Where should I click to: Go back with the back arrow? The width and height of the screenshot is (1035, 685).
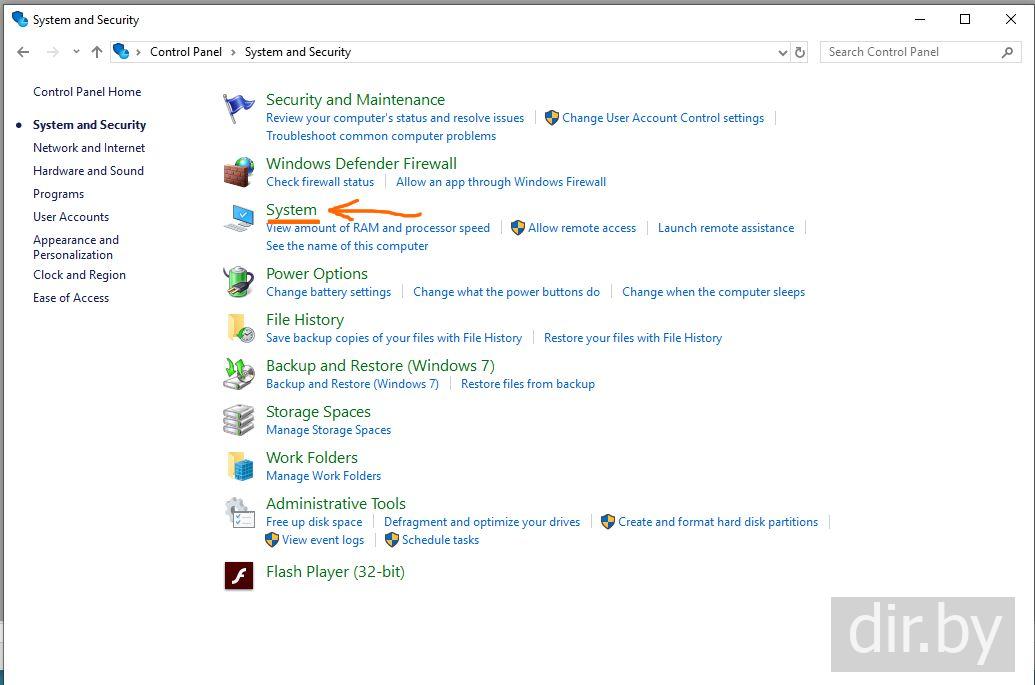(x=23, y=52)
